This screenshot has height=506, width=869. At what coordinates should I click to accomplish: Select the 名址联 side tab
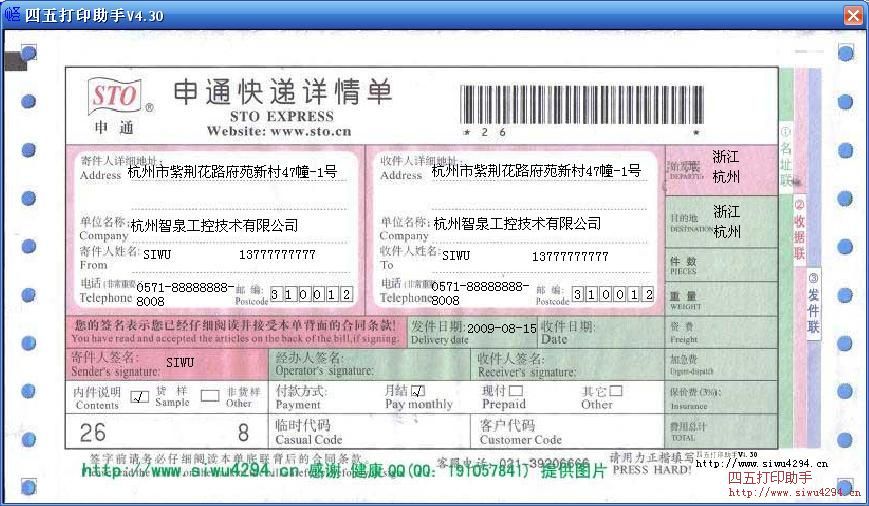pyautogui.click(x=785, y=157)
